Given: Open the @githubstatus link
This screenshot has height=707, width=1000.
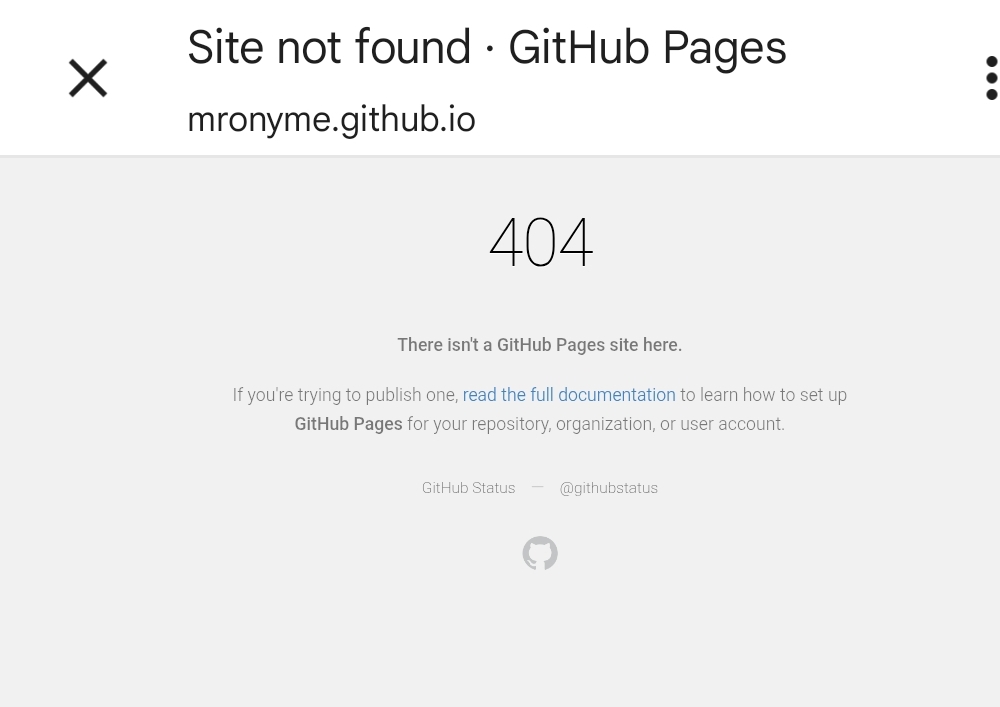Looking at the screenshot, I should [608, 488].
